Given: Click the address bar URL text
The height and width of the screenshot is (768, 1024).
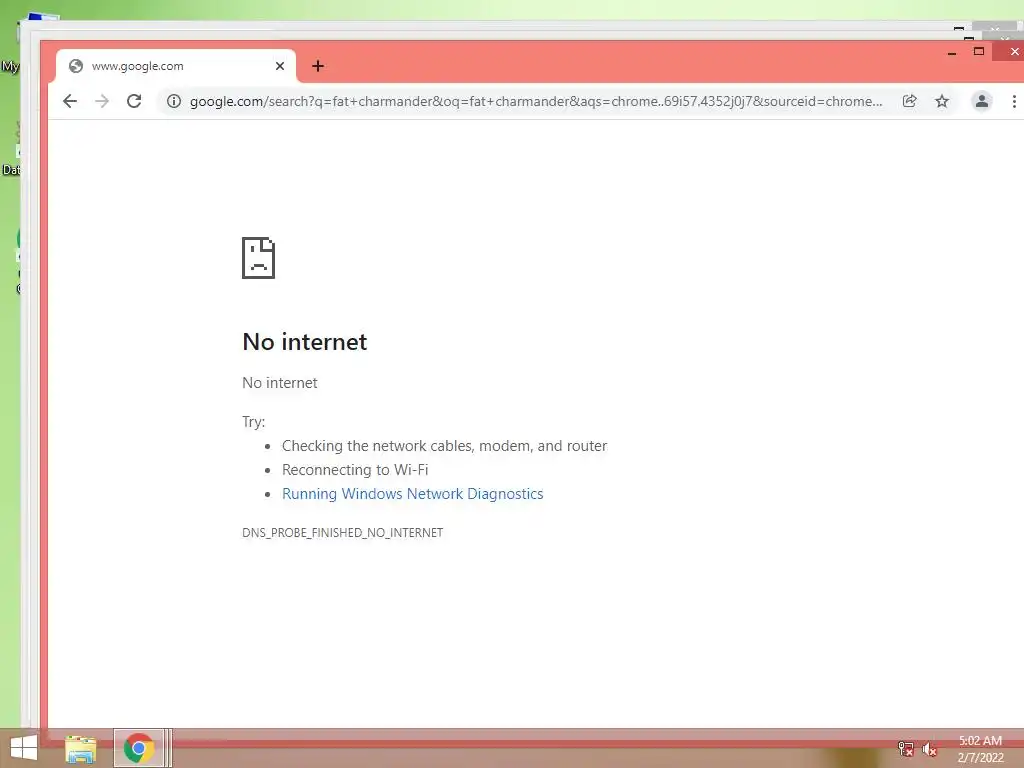Looking at the screenshot, I should 536,101.
